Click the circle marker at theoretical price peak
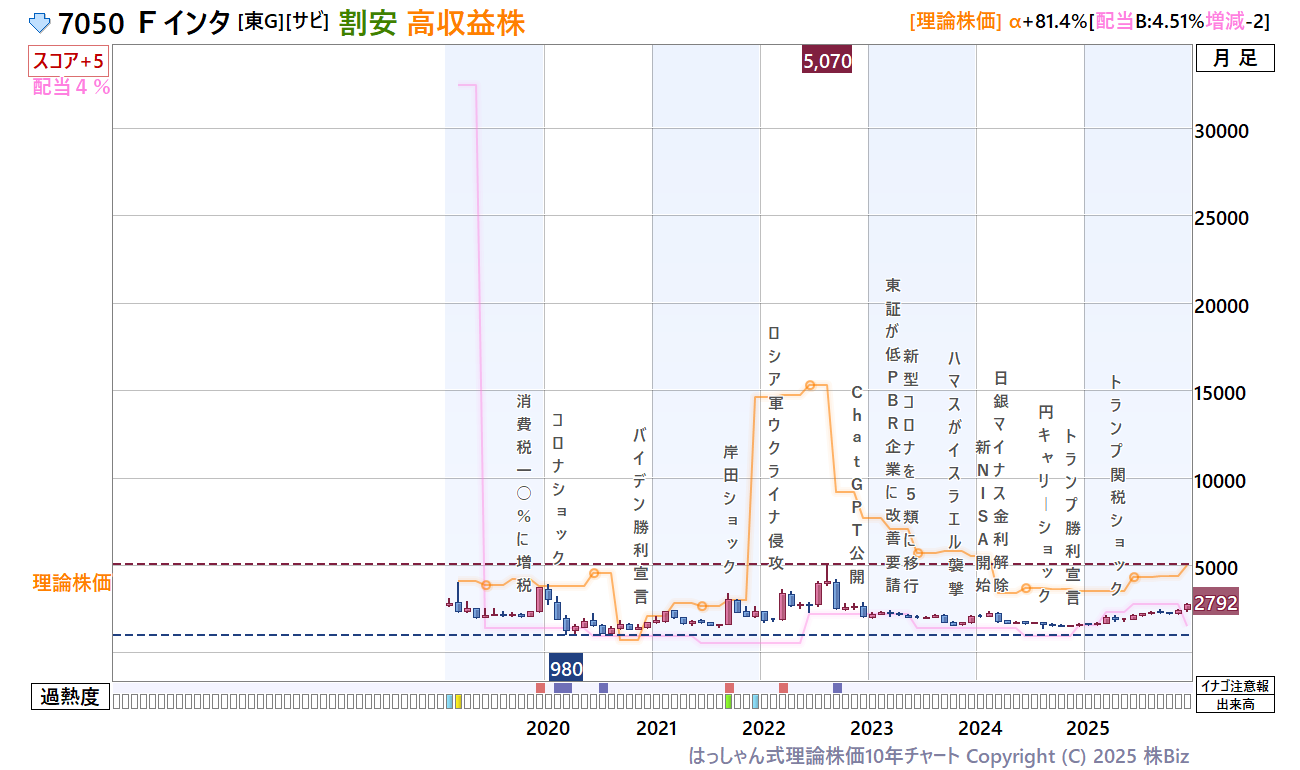This screenshot has width=1300, height=770. tap(810, 385)
